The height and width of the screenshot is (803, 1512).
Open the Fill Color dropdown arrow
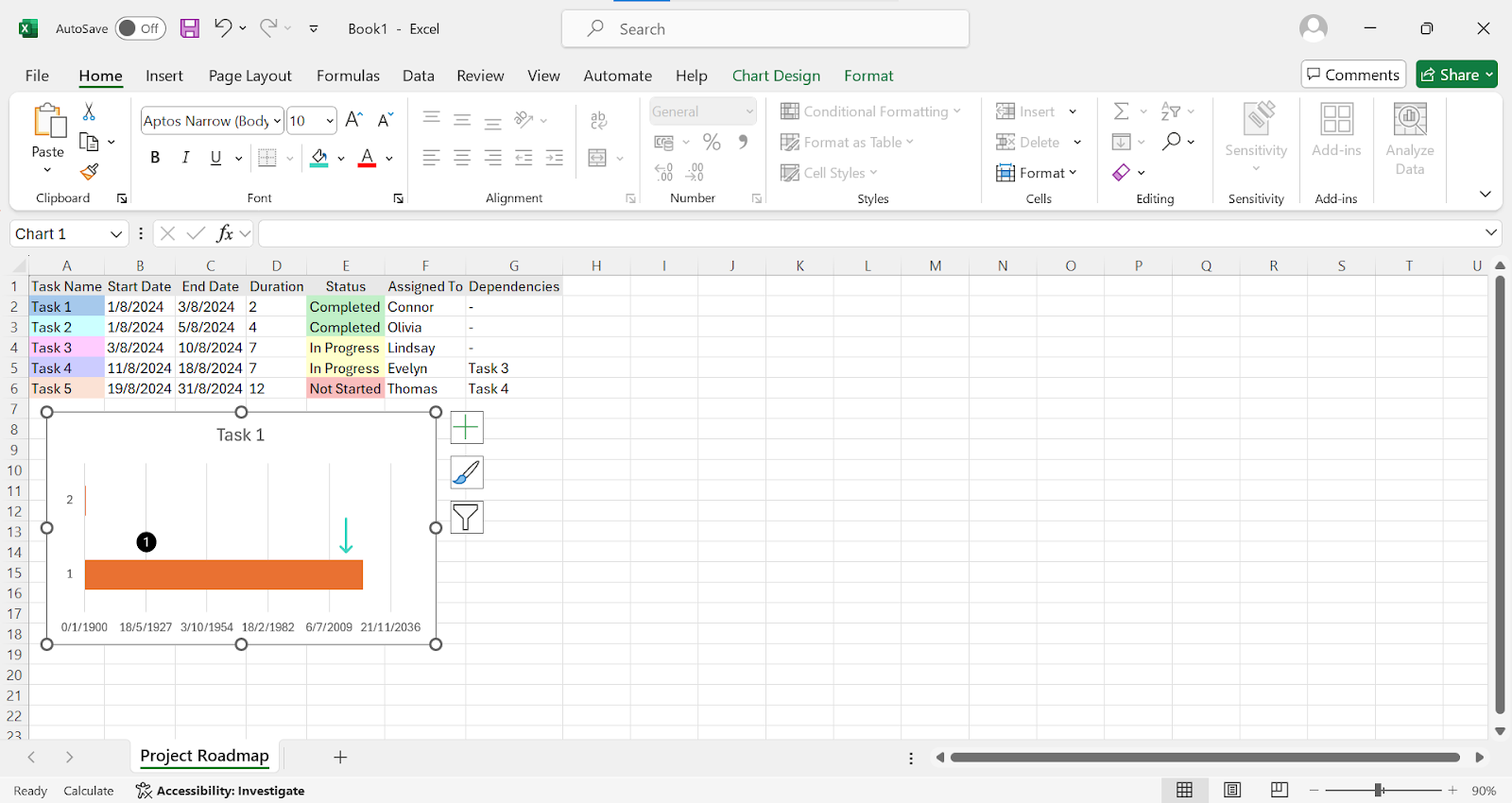[x=341, y=158]
